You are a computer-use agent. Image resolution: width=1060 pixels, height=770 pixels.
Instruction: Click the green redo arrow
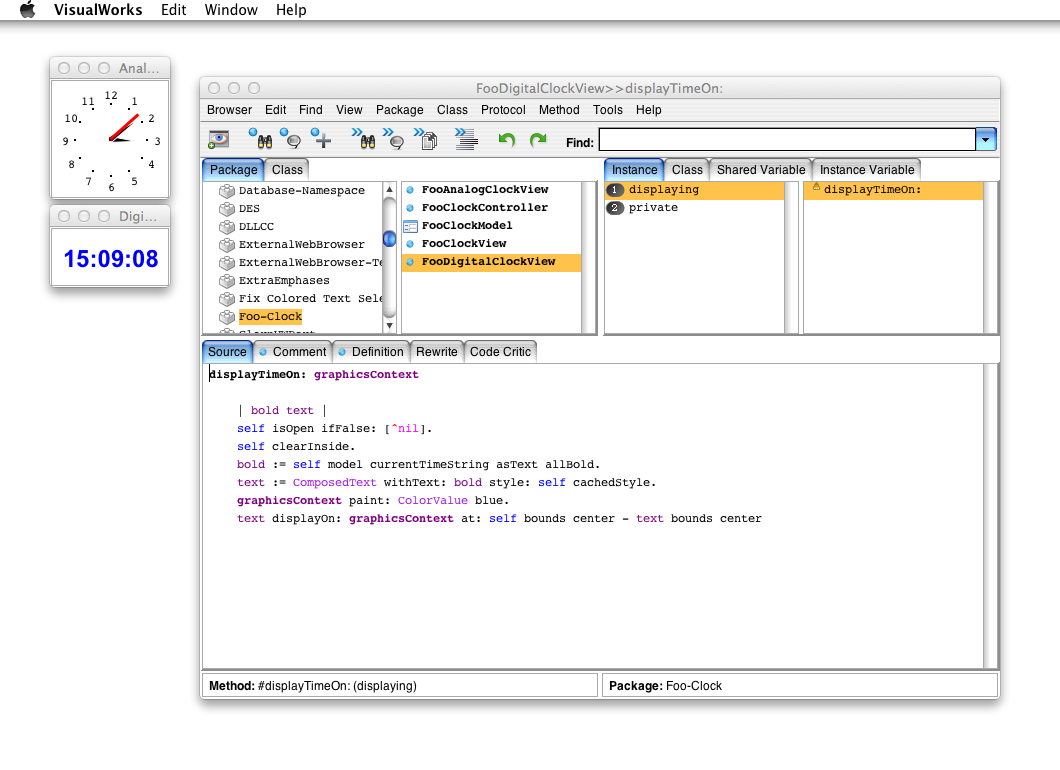click(x=538, y=139)
